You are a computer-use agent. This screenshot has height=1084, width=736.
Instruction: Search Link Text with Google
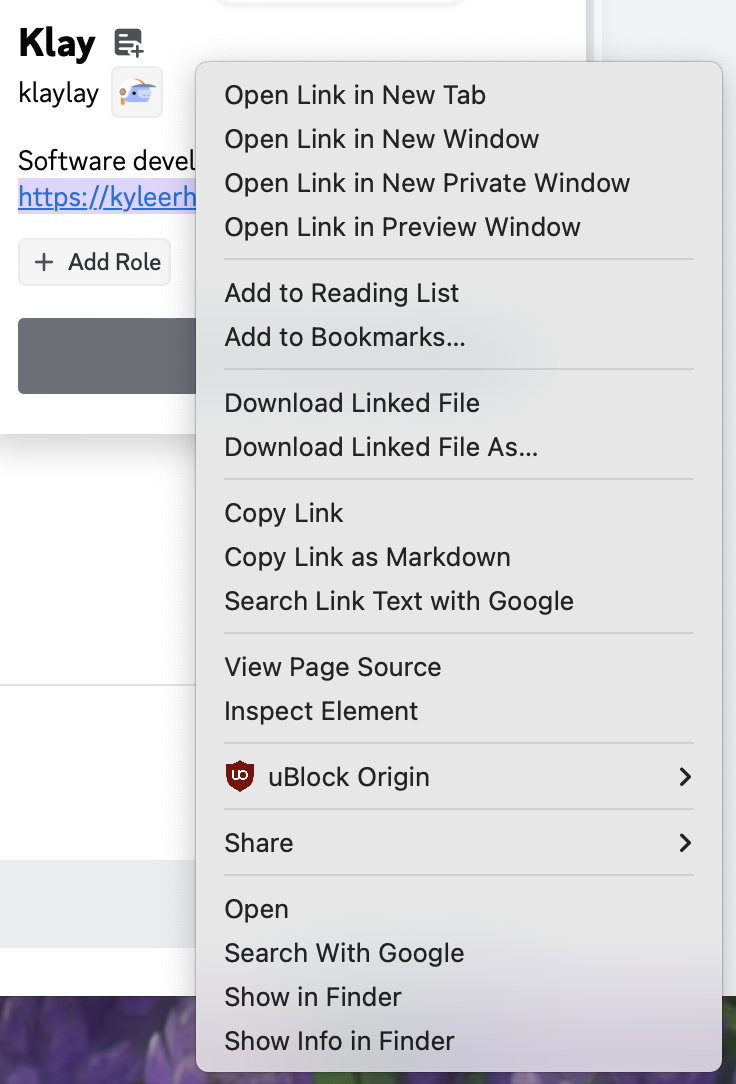click(400, 601)
